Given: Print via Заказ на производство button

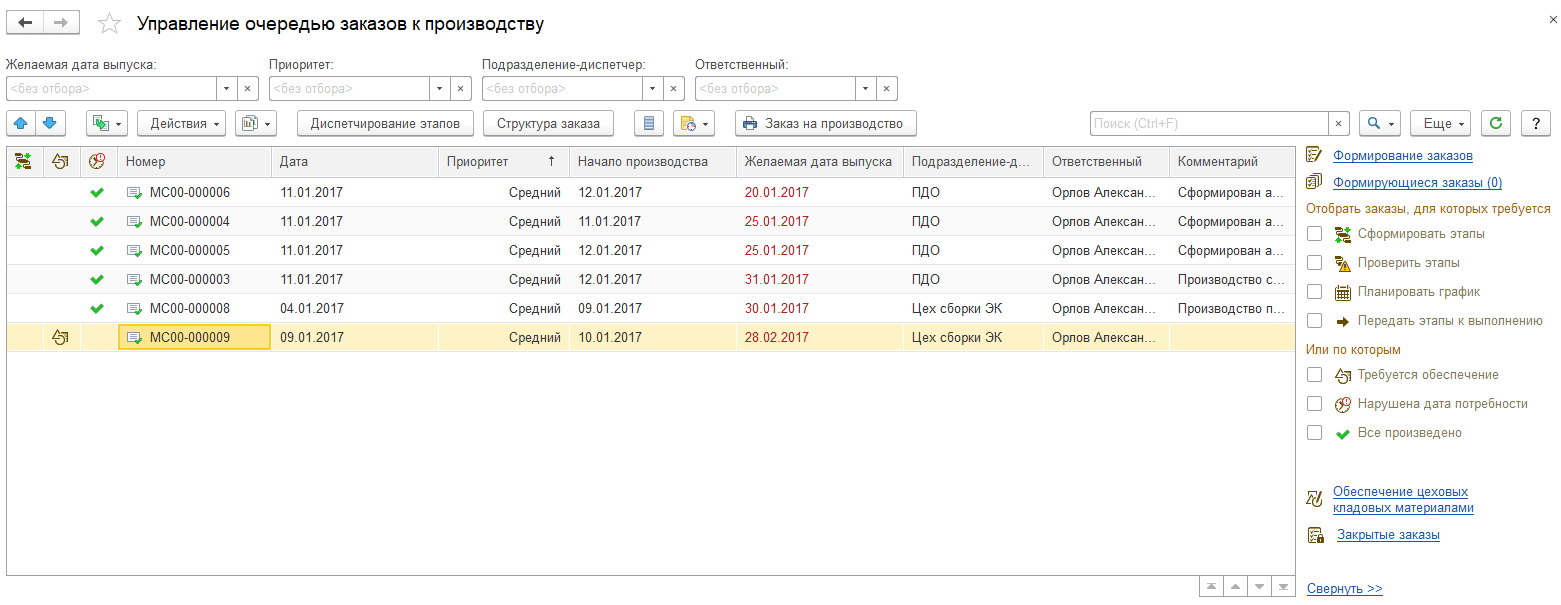Looking at the screenshot, I should (825, 123).
